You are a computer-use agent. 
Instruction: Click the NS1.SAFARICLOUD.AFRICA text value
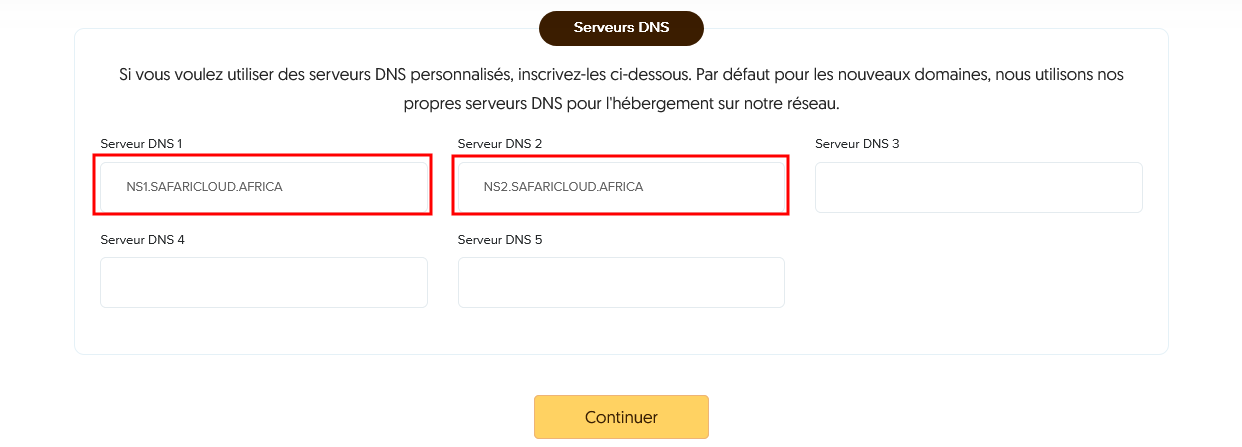[x=204, y=187]
